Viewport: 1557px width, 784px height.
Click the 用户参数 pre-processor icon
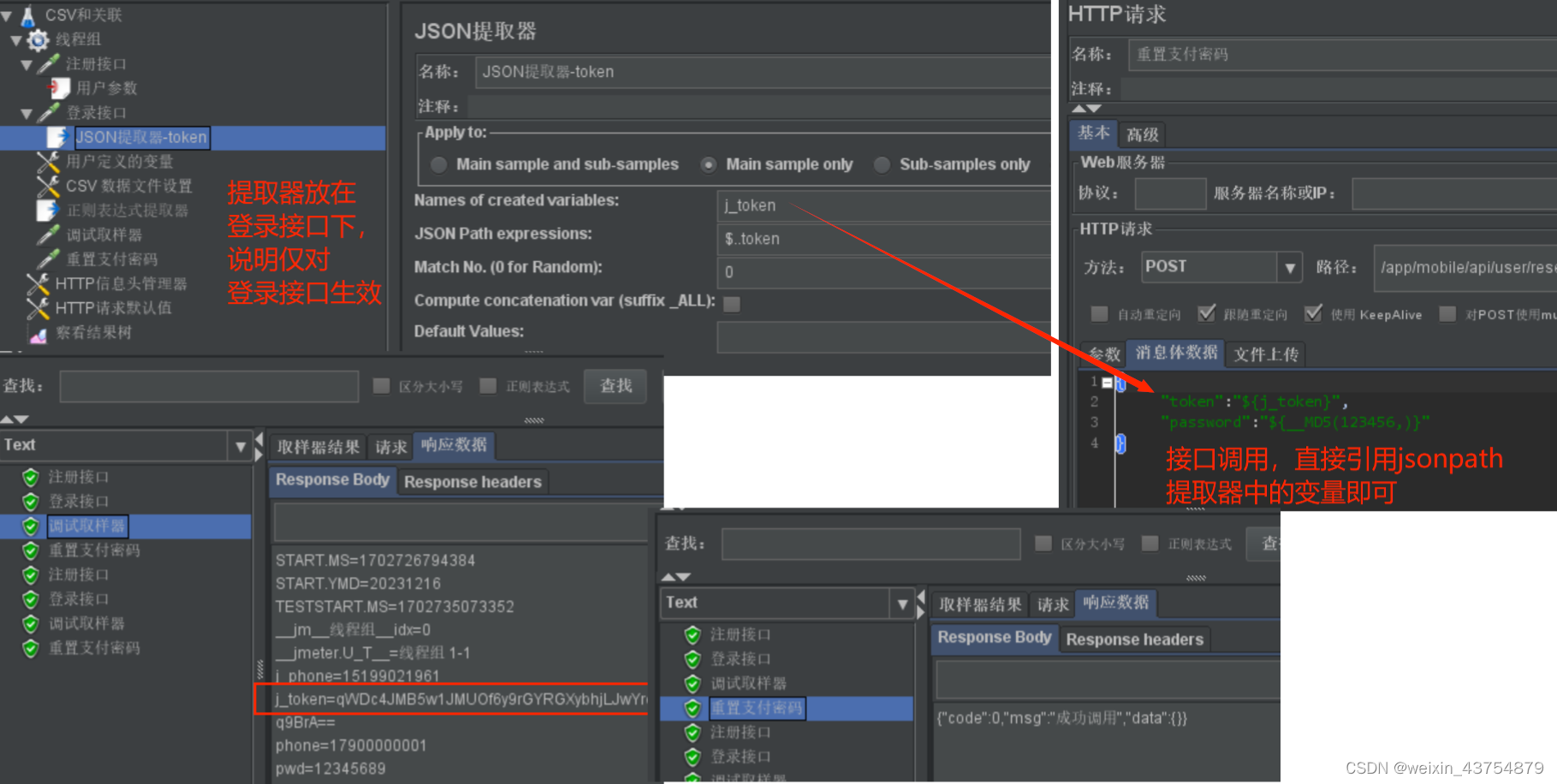click(x=58, y=87)
